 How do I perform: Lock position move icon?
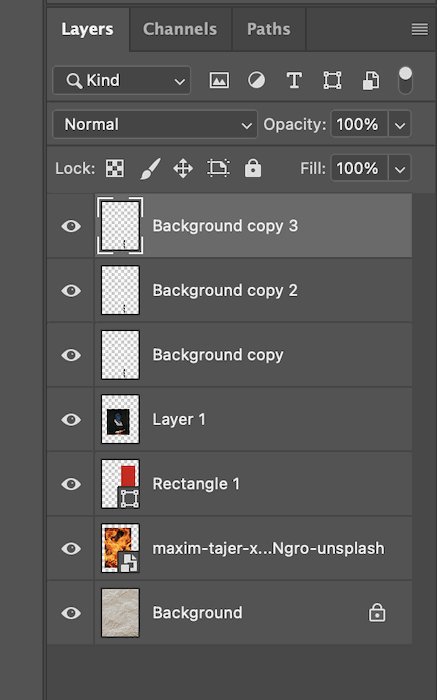(x=183, y=169)
